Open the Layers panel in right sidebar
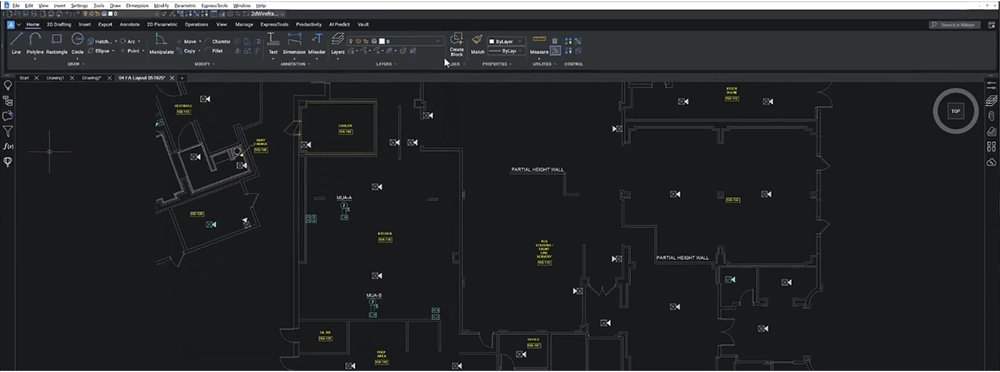Viewport: 1000px width, 372px height. click(x=991, y=100)
